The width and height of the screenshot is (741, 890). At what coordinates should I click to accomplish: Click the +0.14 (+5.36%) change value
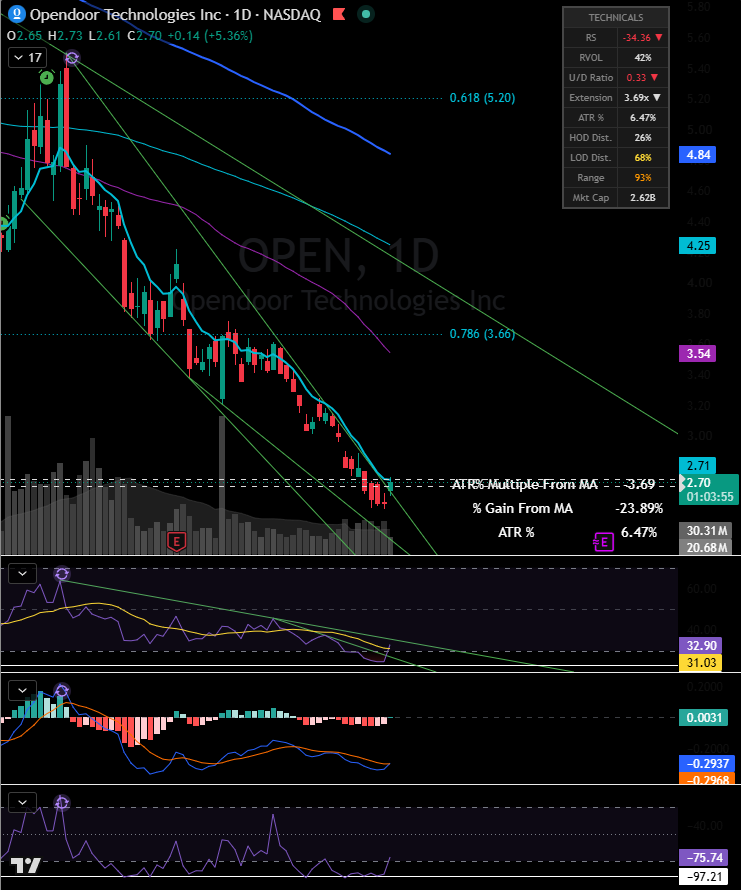point(210,36)
